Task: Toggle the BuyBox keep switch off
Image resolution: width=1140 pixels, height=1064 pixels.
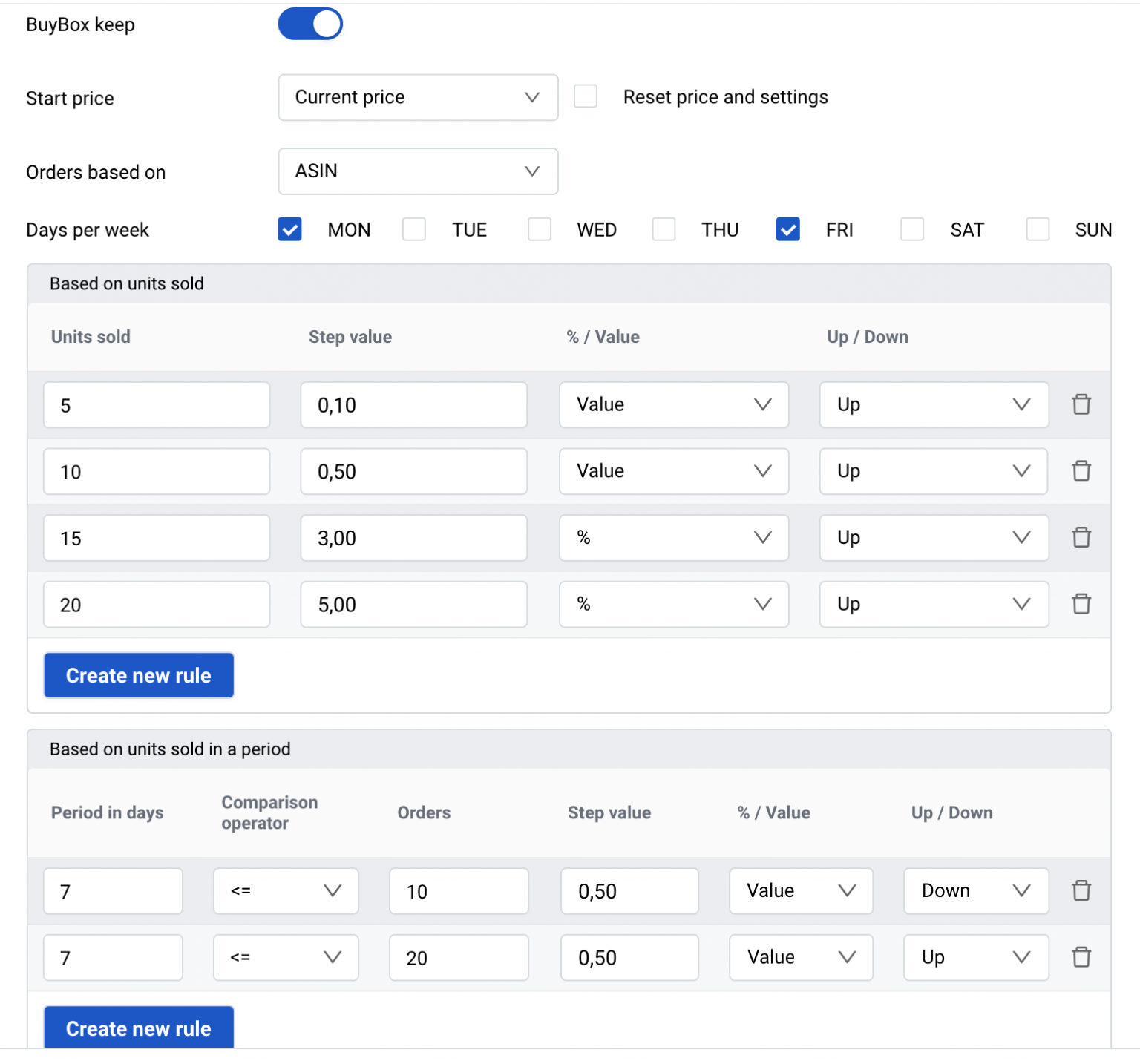Action: click(x=310, y=24)
